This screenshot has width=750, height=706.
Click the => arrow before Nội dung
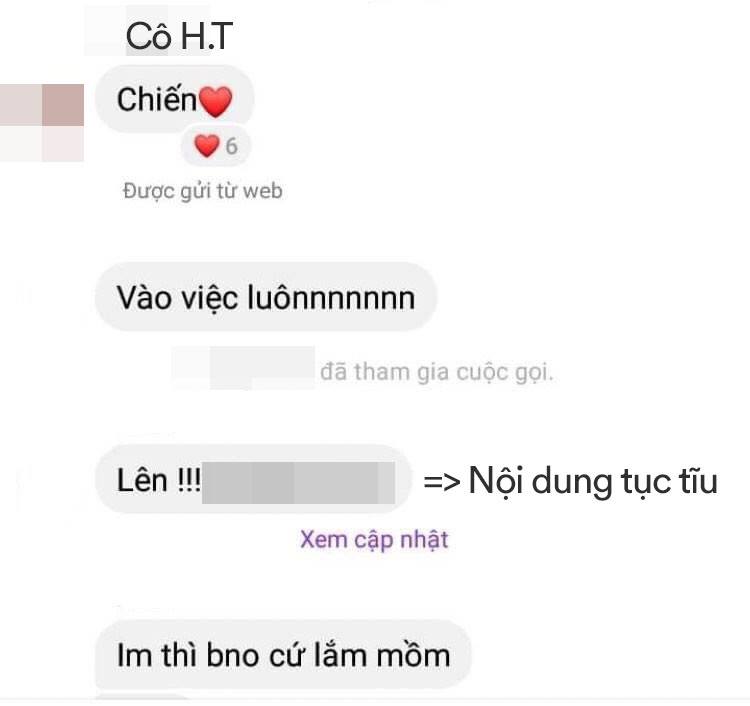click(x=442, y=482)
